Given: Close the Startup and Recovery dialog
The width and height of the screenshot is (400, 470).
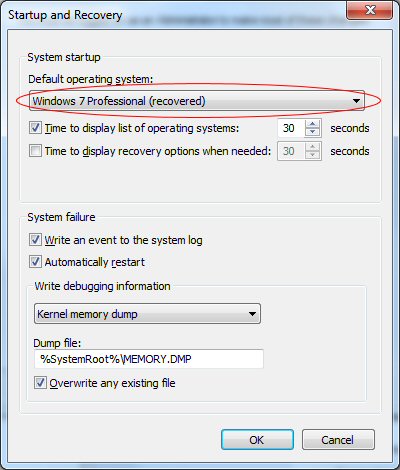Looking at the screenshot, I should click(x=369, y=10).
